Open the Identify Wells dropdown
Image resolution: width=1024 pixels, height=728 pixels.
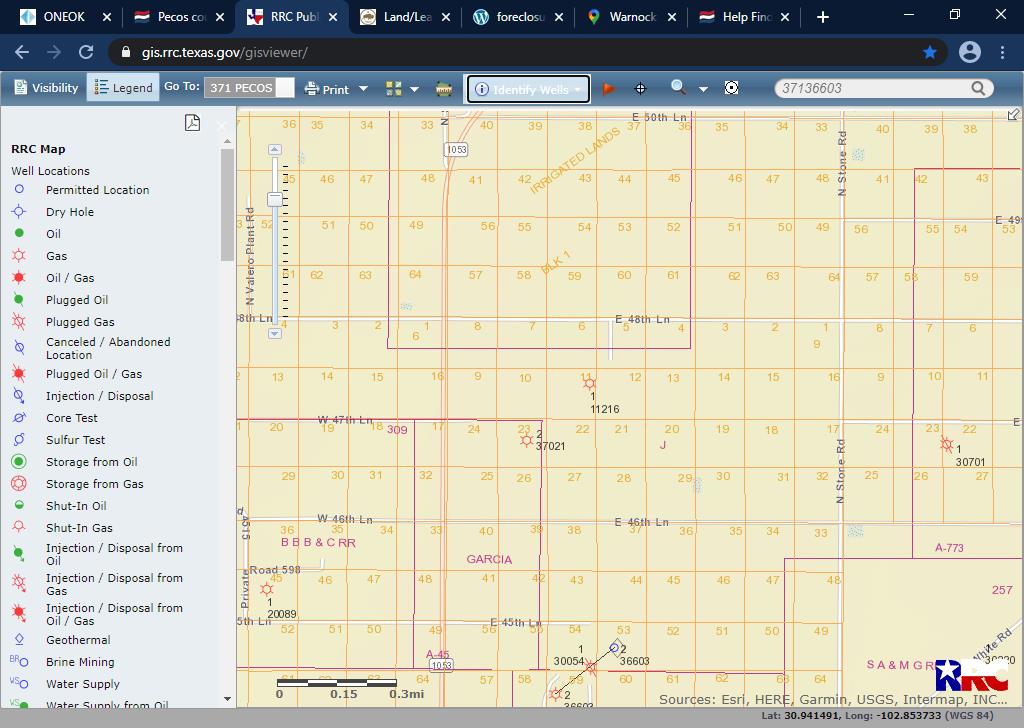click(528, 89)
